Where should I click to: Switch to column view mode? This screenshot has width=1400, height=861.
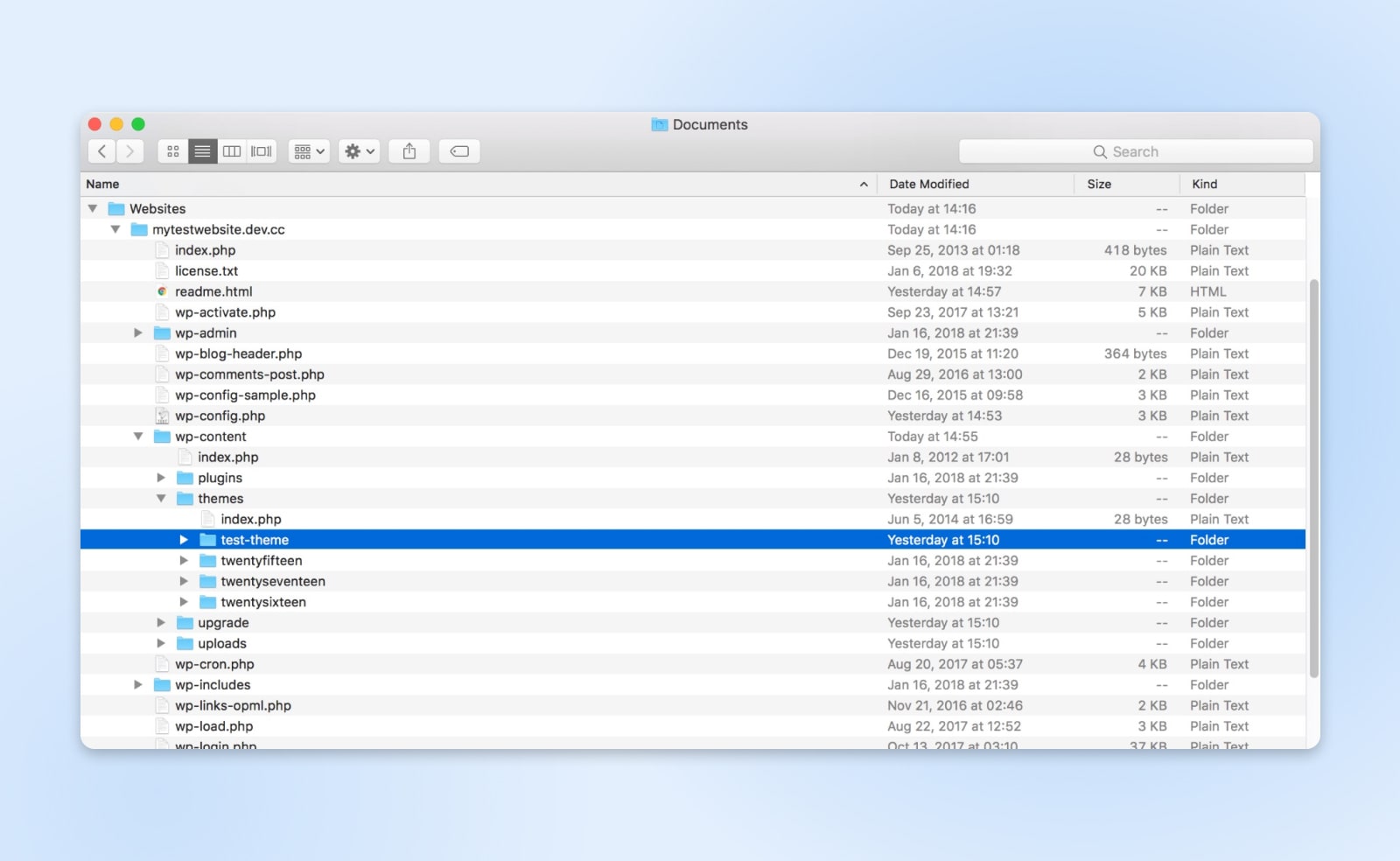coord(232,150)
